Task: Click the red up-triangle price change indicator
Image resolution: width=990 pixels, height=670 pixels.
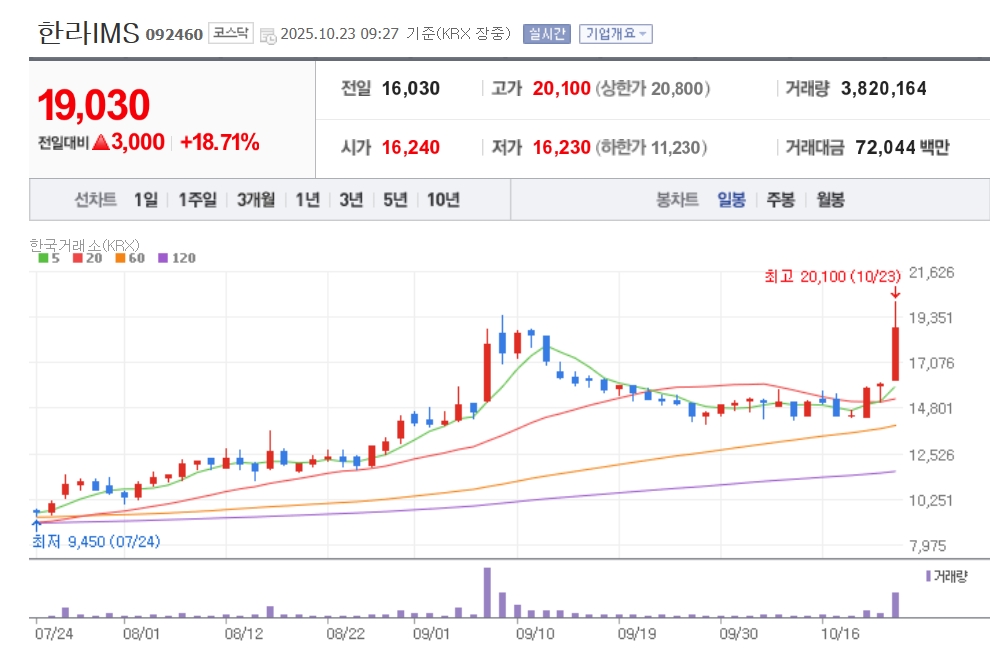Action: 100,143
